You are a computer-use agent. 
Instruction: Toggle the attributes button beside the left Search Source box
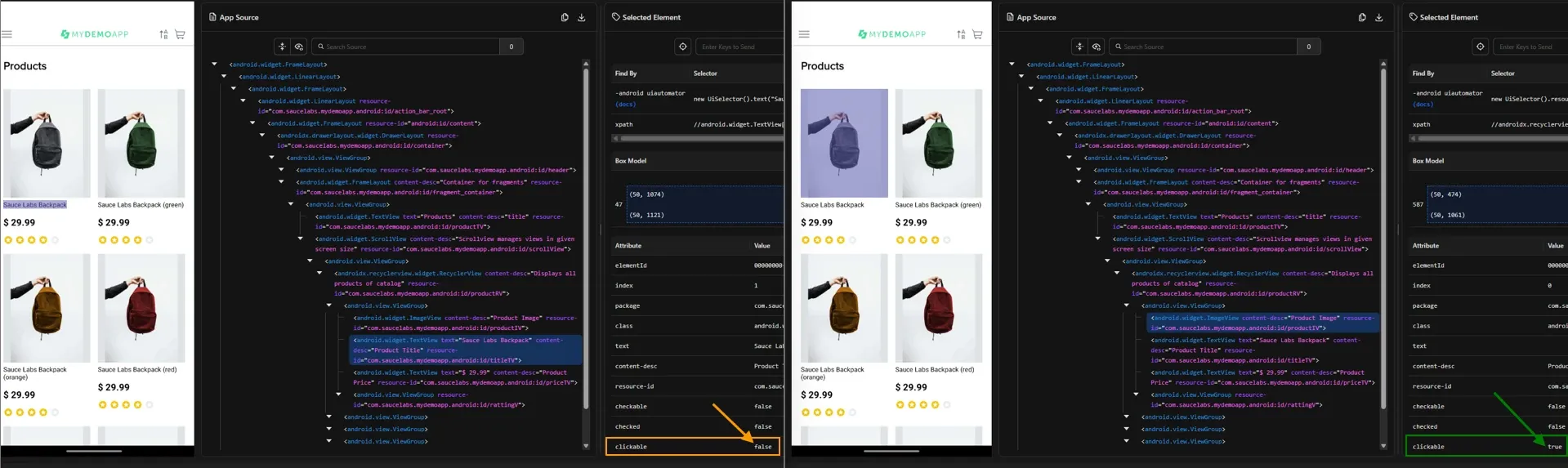282,47
